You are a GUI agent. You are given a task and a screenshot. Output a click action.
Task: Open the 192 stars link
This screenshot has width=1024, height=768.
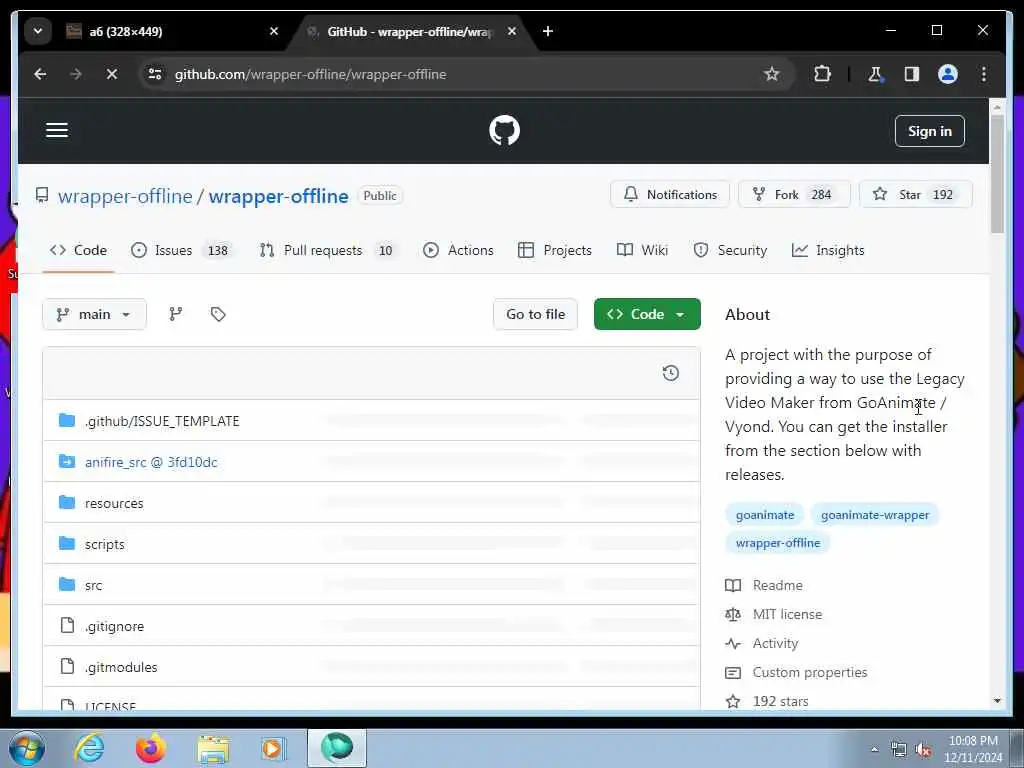(767, 701)
